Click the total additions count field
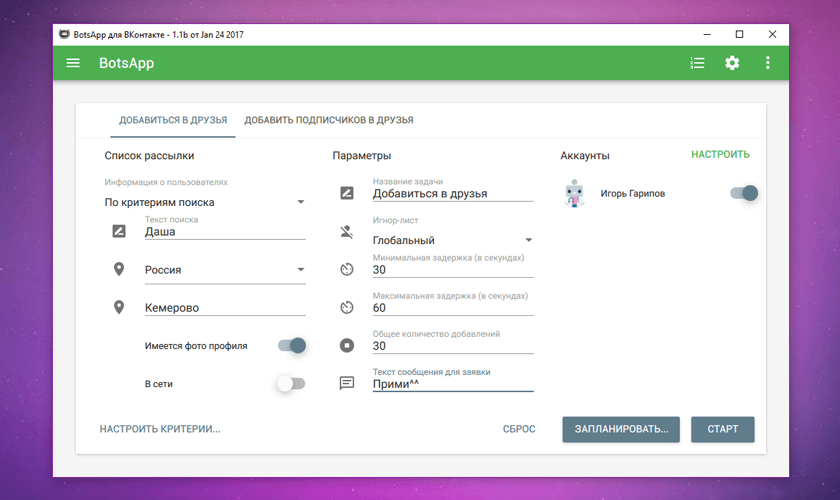 click(453, 346)
